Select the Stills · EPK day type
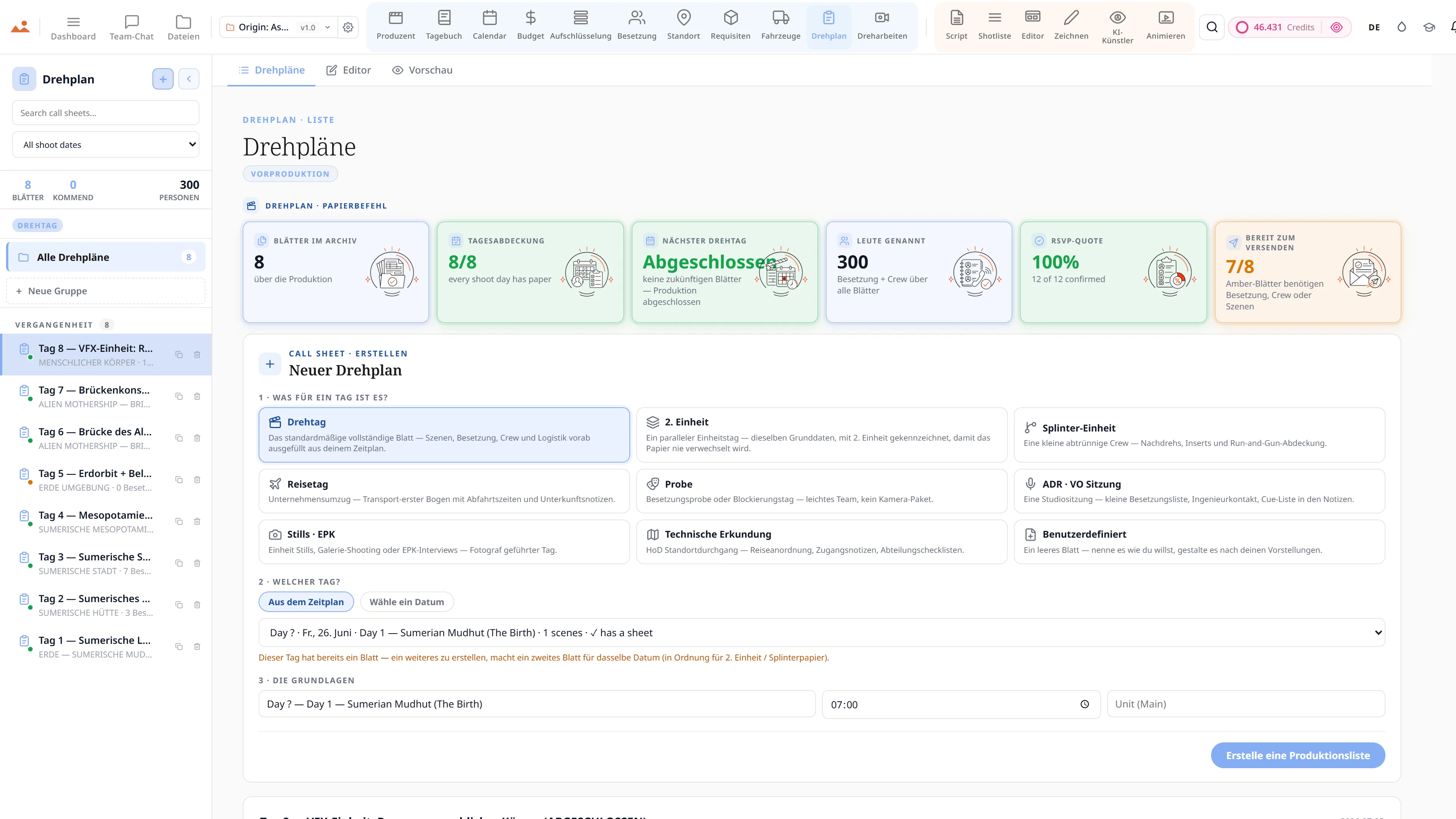Screen dimensions: 1456x819 (x=444, y=541)
